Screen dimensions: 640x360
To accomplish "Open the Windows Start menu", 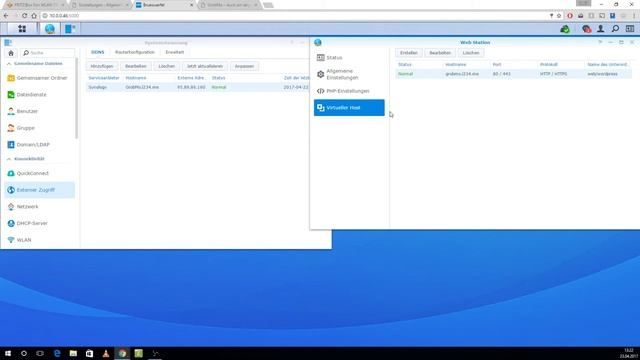I will tap(8, 353).
